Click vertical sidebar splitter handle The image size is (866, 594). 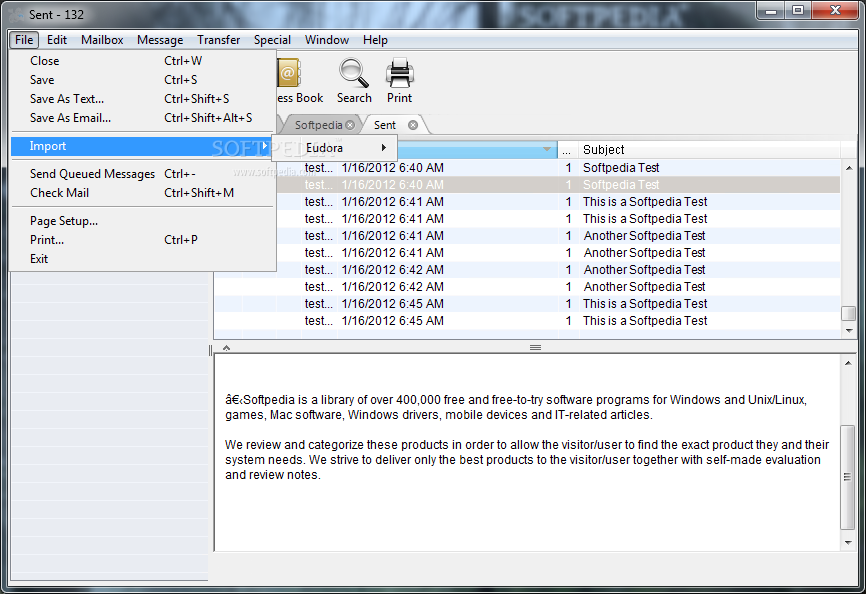pos(210,351)
